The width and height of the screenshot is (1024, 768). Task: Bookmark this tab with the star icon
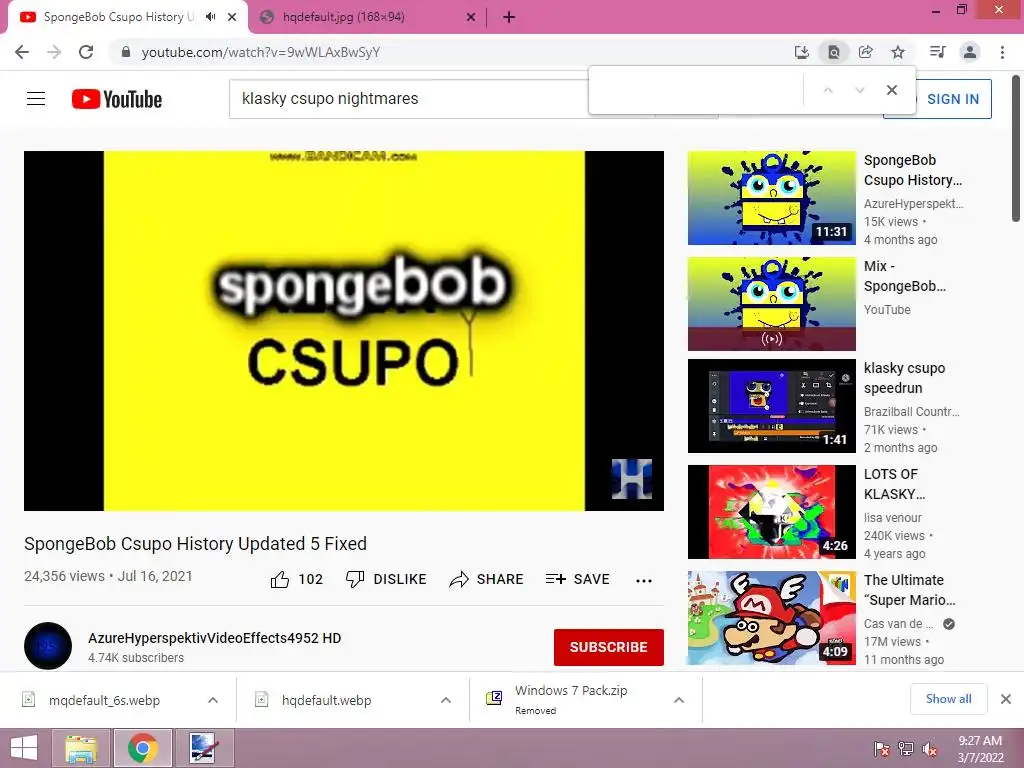(898, 52)
